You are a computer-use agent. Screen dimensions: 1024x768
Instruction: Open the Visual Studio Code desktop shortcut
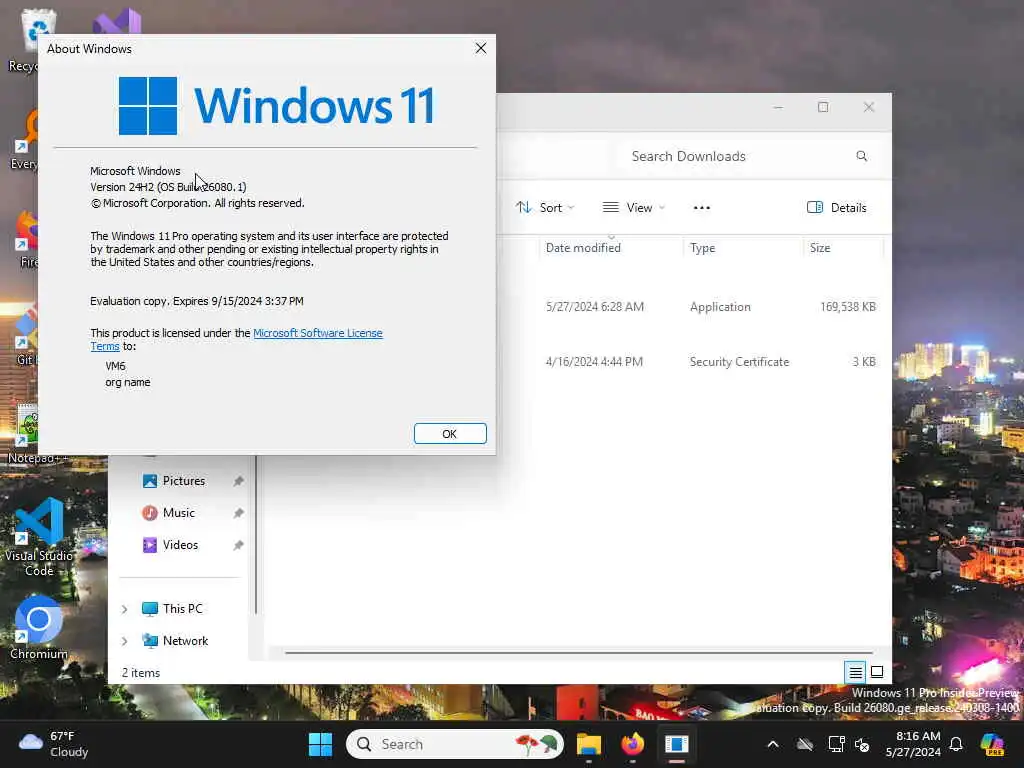[x=39, y=537]
